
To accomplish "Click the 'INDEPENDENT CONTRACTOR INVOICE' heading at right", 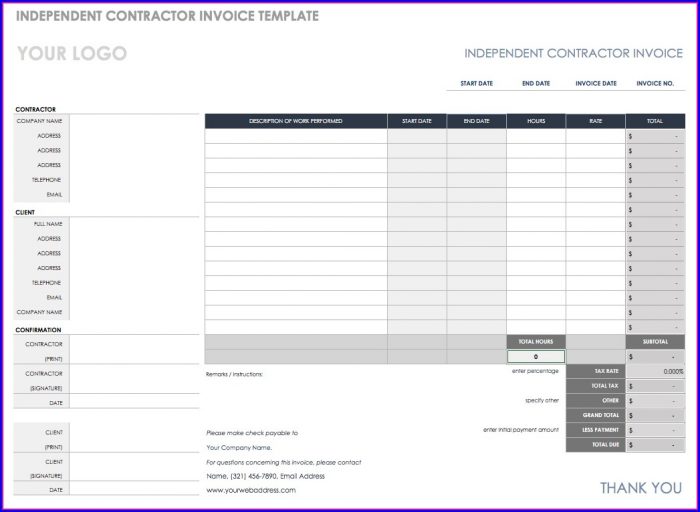I will coord(574,54).
